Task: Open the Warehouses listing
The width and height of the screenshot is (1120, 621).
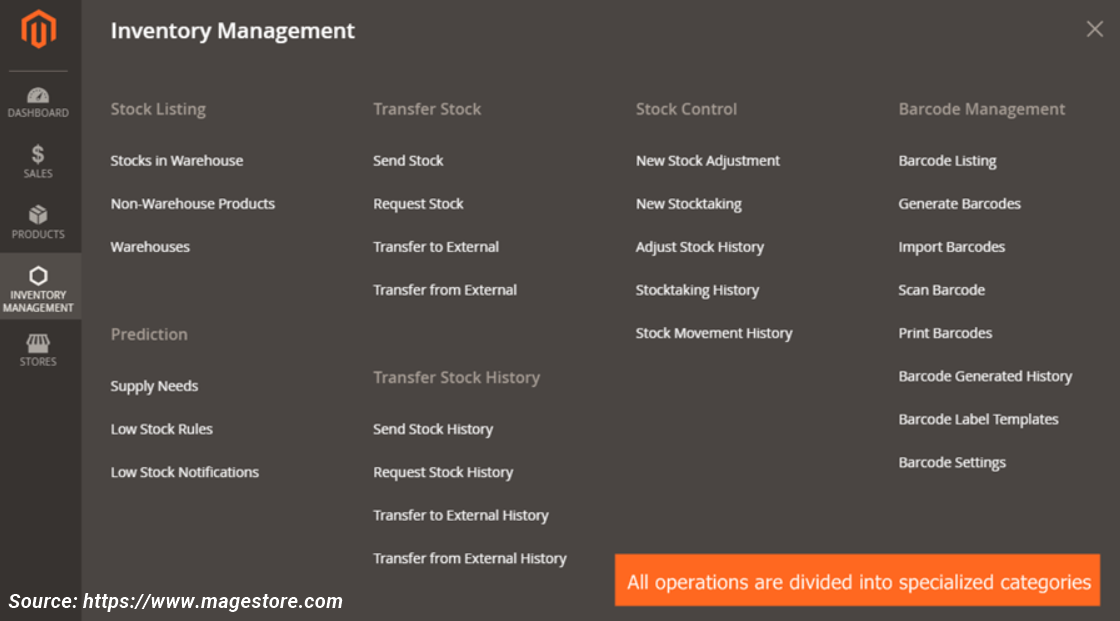Action: (150, 247)
